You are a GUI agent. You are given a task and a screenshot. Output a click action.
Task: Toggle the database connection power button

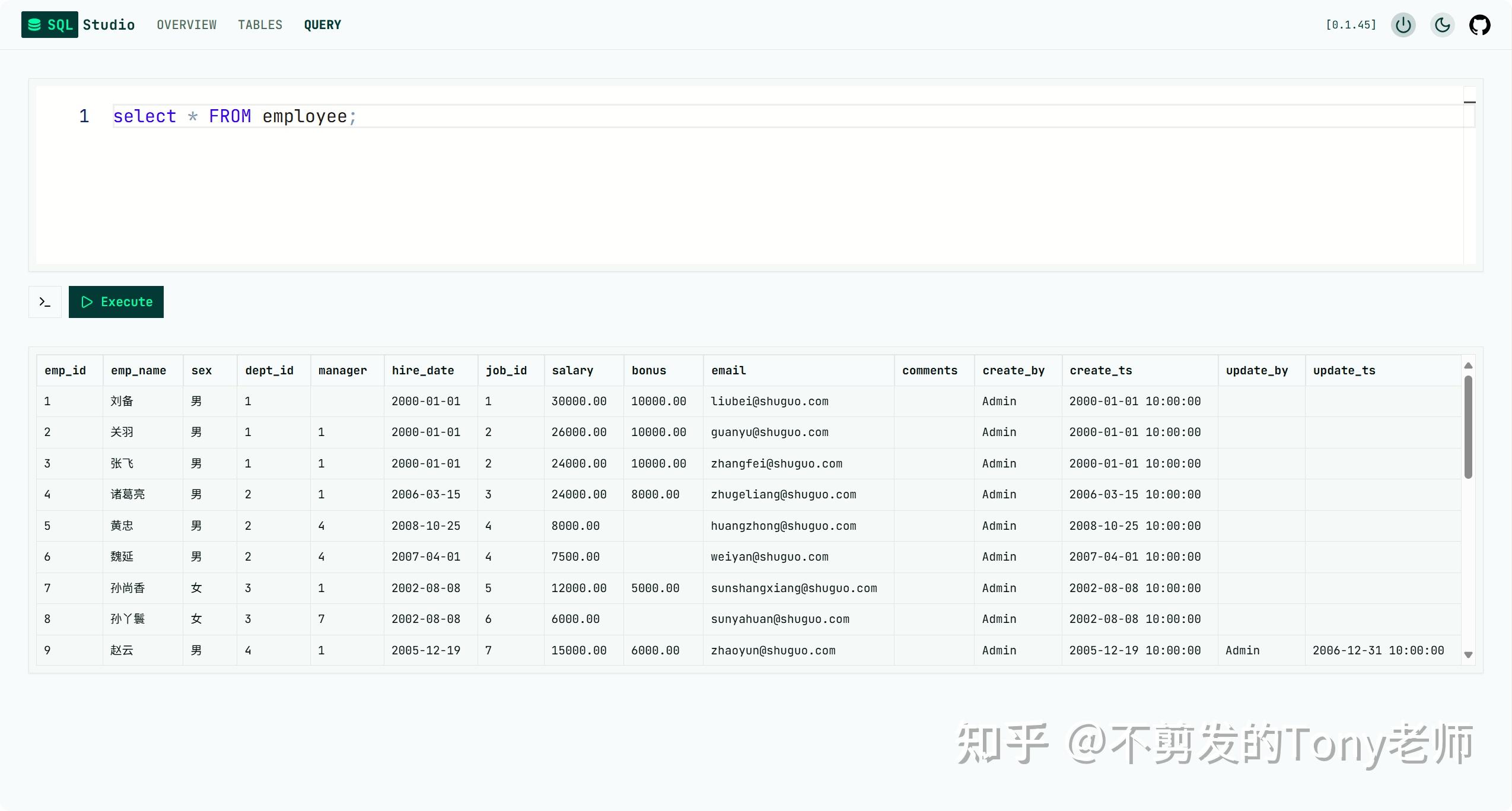point(1402,24)
